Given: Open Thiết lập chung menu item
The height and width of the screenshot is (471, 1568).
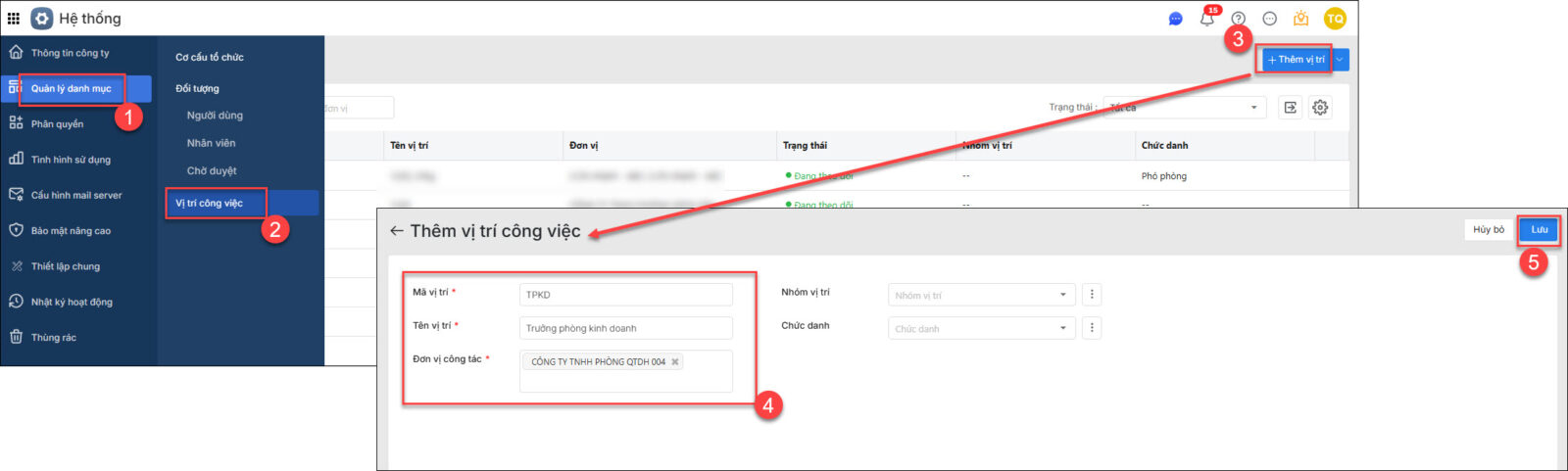Looking at the screenshot, I should (x=65, y=266).
